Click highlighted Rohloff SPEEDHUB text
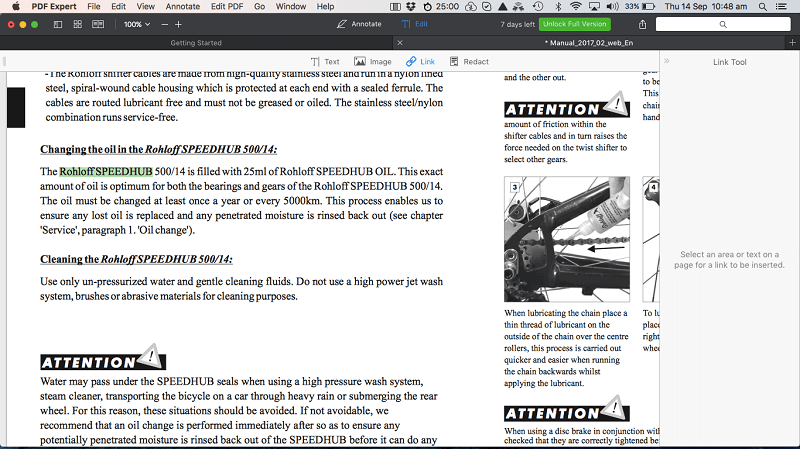The height and width of the screenshot is (449, 800). point(106,171)
